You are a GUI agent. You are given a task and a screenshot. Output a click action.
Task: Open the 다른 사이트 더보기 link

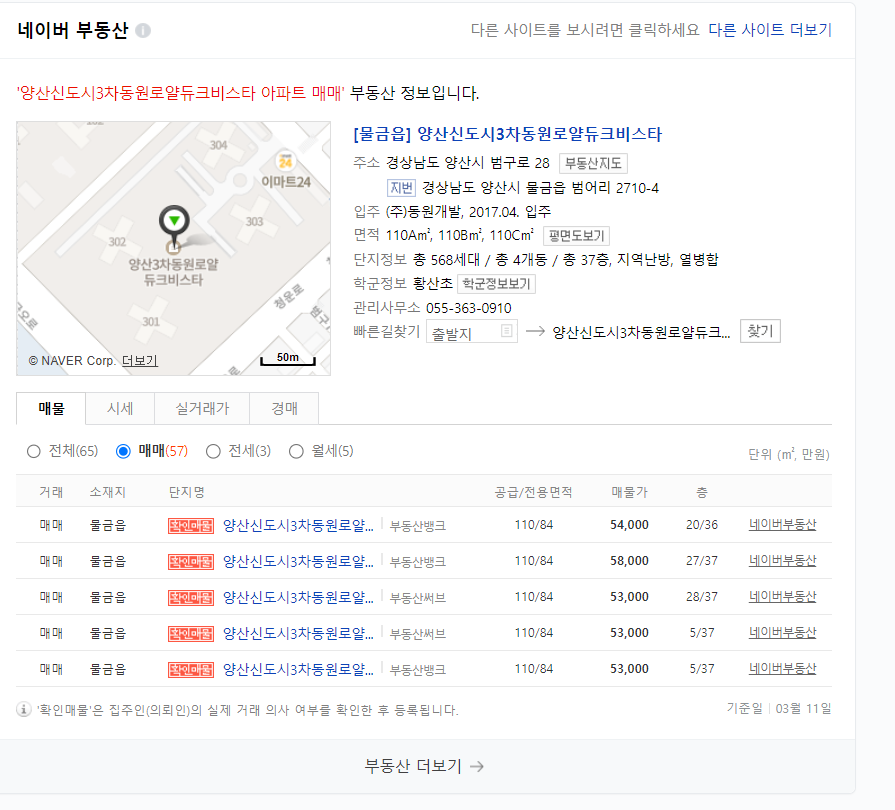tap(770, 30)
